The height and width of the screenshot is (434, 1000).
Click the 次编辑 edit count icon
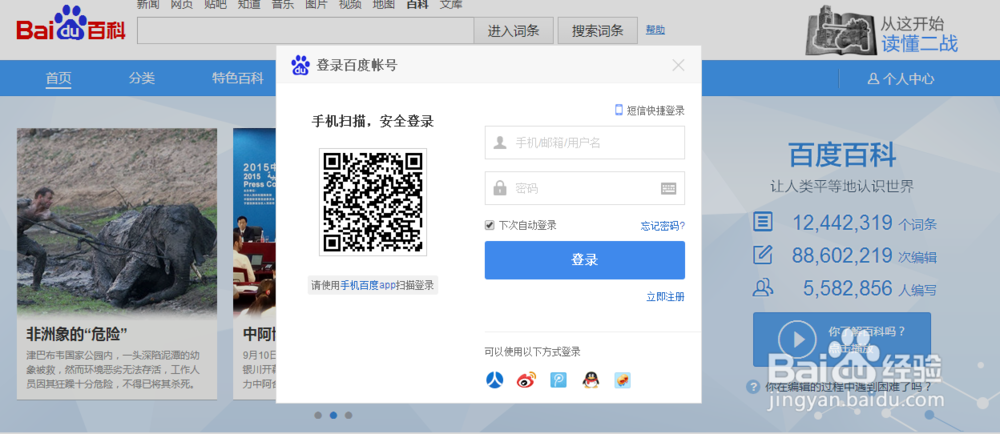click(x=763, y=256)
